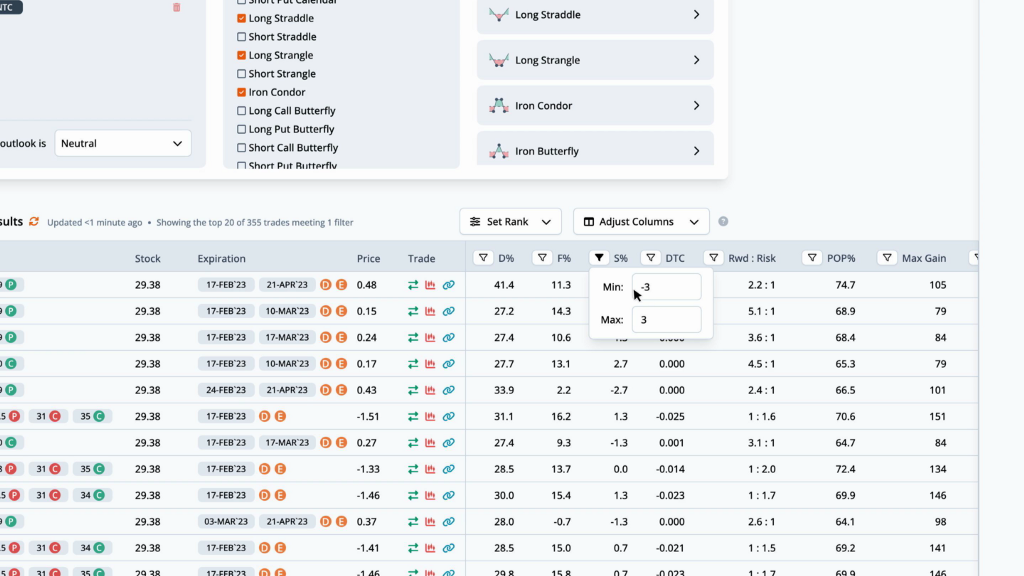Open the help question mark icon
1024x576 pixels.
point(723,221)
